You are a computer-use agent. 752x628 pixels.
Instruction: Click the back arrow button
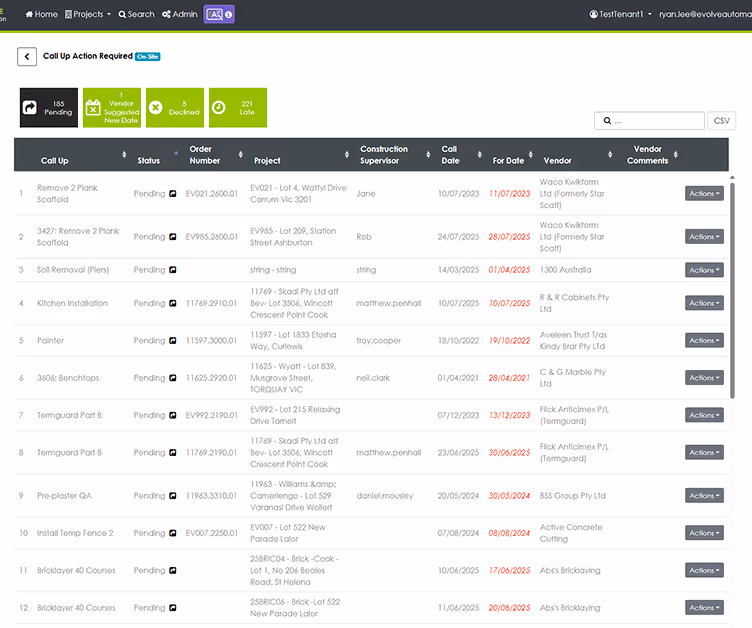pyautogui.click(x=27, y=57)
